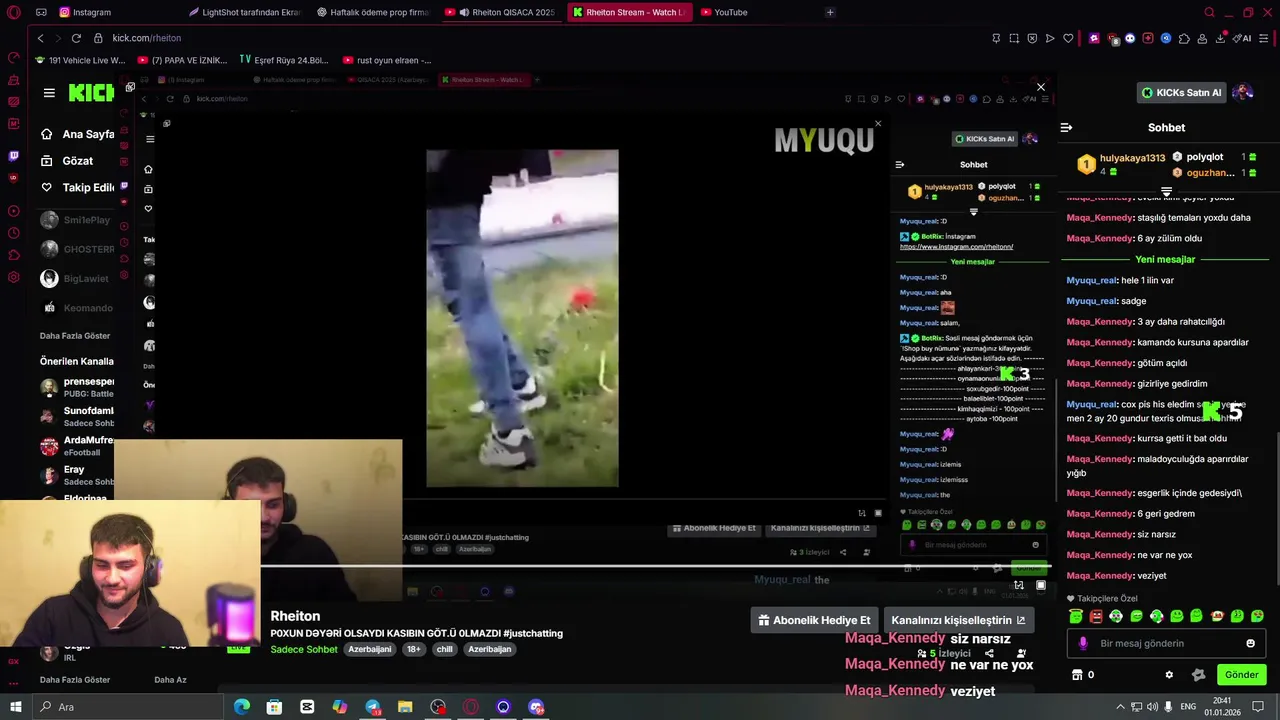Open the ArdaMufre recommended channel
1280x720 pixels.
76,445
